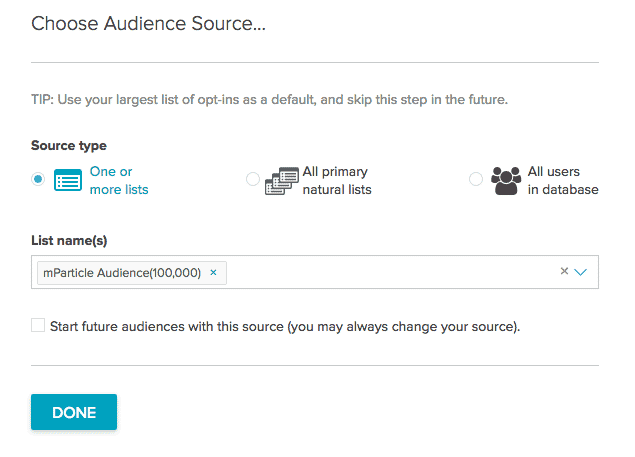635x457 pixels.
Task: Click the 'List name(s)' field label
Action: coord(71,239)
